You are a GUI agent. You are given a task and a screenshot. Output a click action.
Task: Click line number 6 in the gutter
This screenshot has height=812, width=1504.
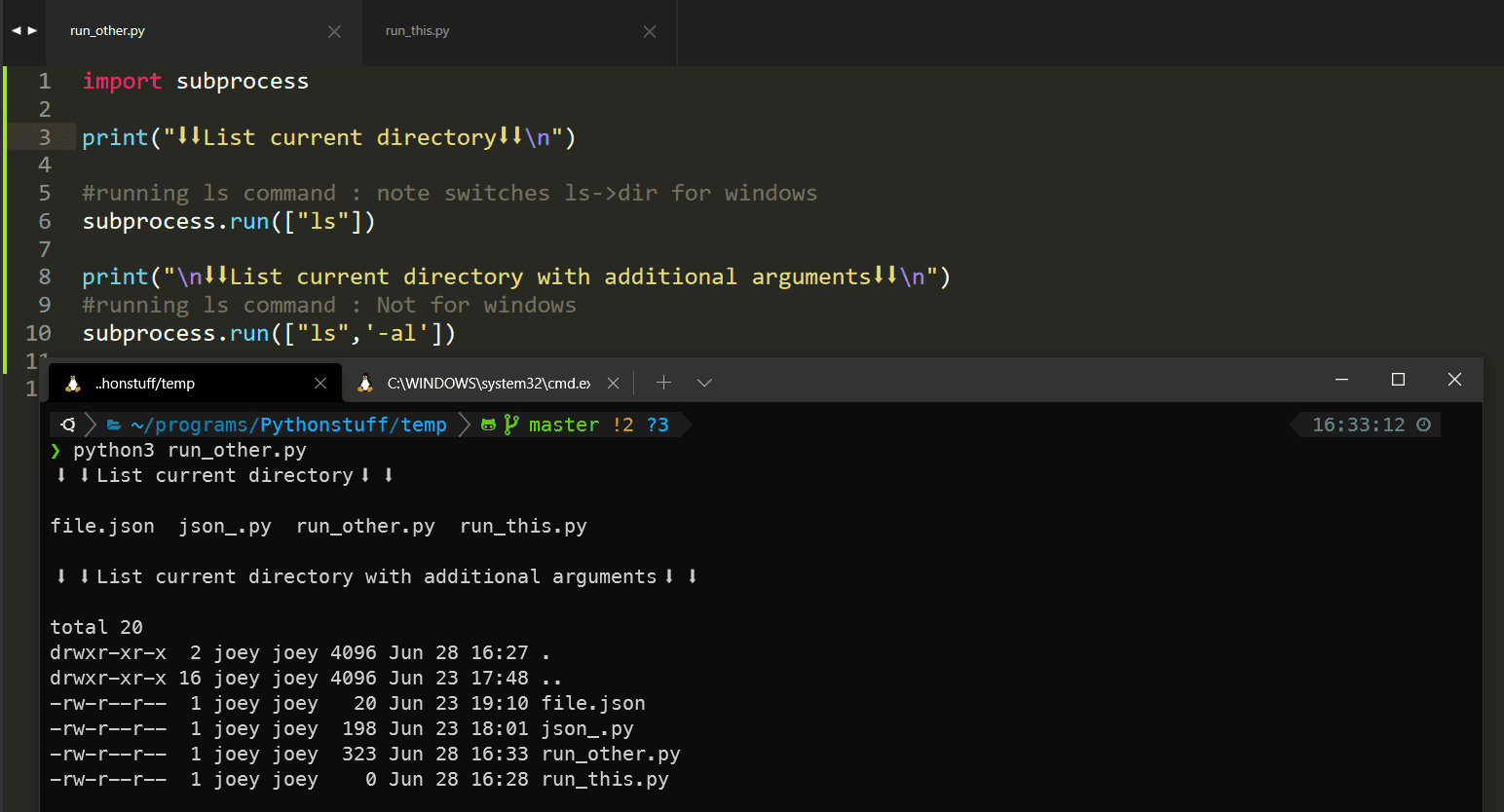(x=45, y=221)
